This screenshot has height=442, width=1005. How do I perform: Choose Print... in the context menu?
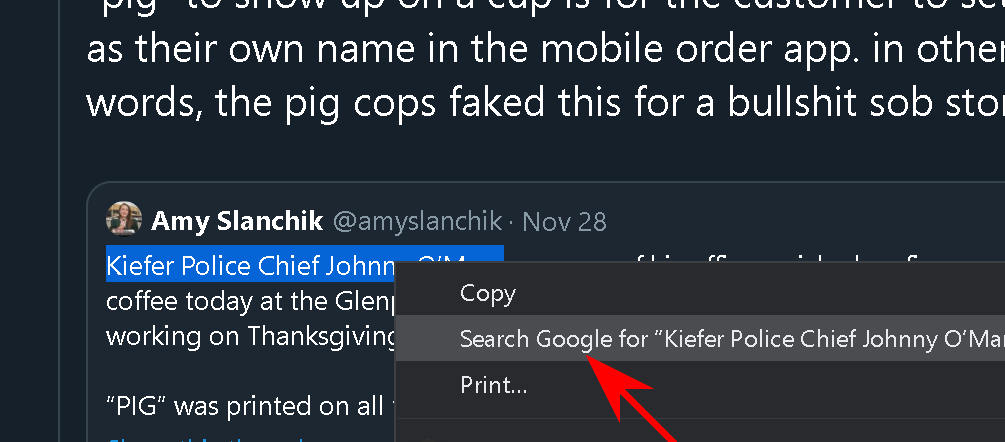(493, 384)
